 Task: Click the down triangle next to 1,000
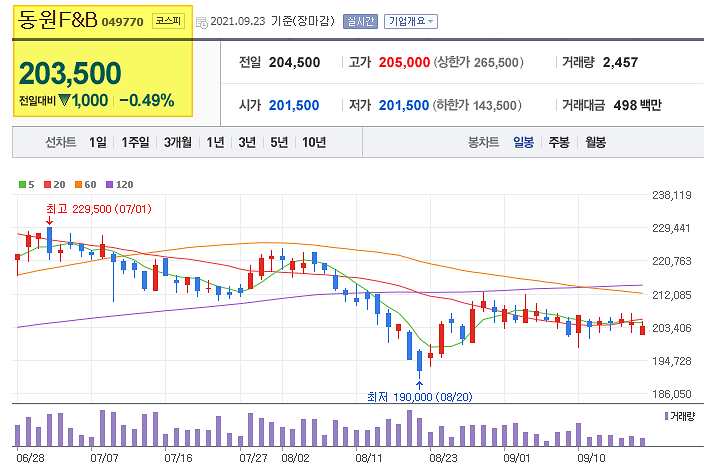[64, 100]
